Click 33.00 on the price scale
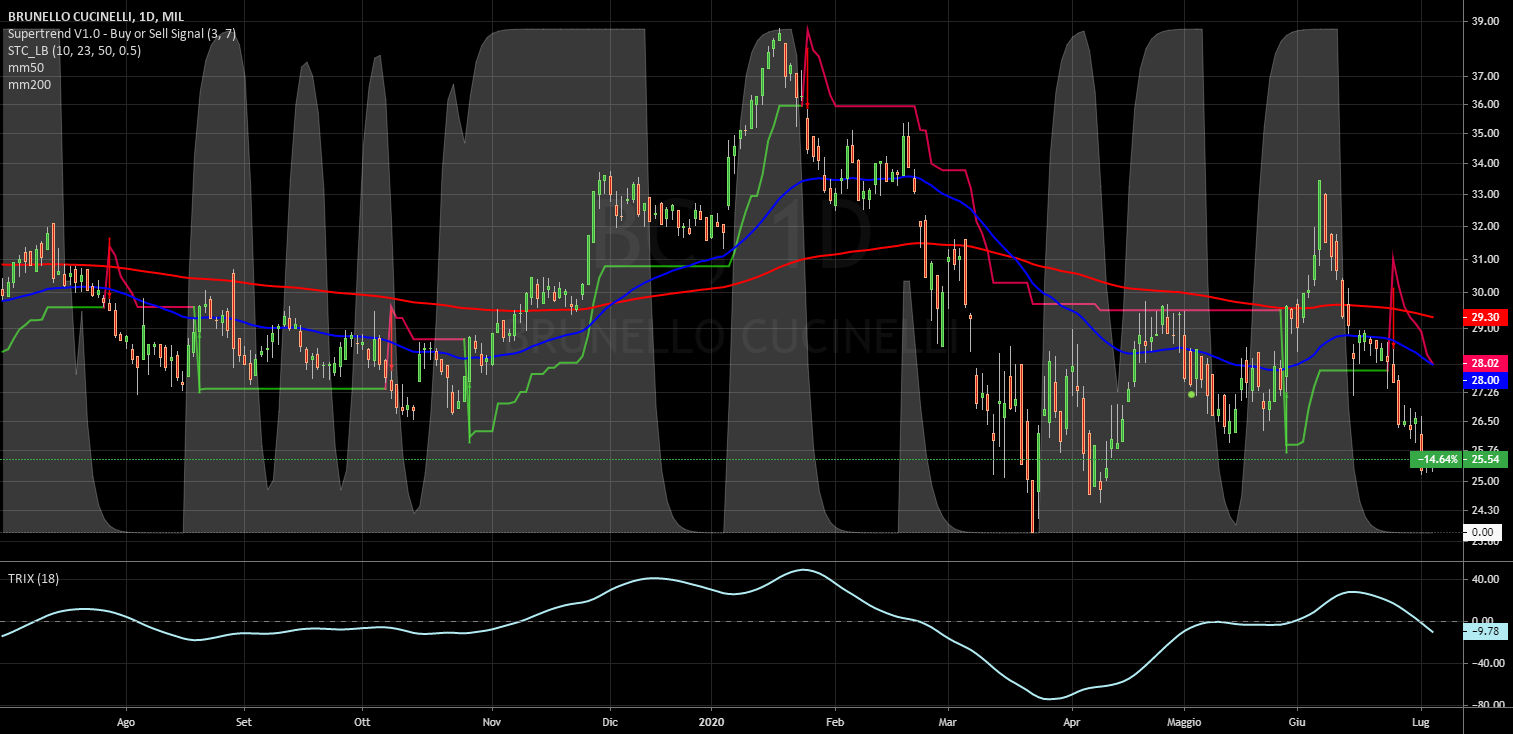This screenshot has width=1513, height=734. pos(1485,194)
